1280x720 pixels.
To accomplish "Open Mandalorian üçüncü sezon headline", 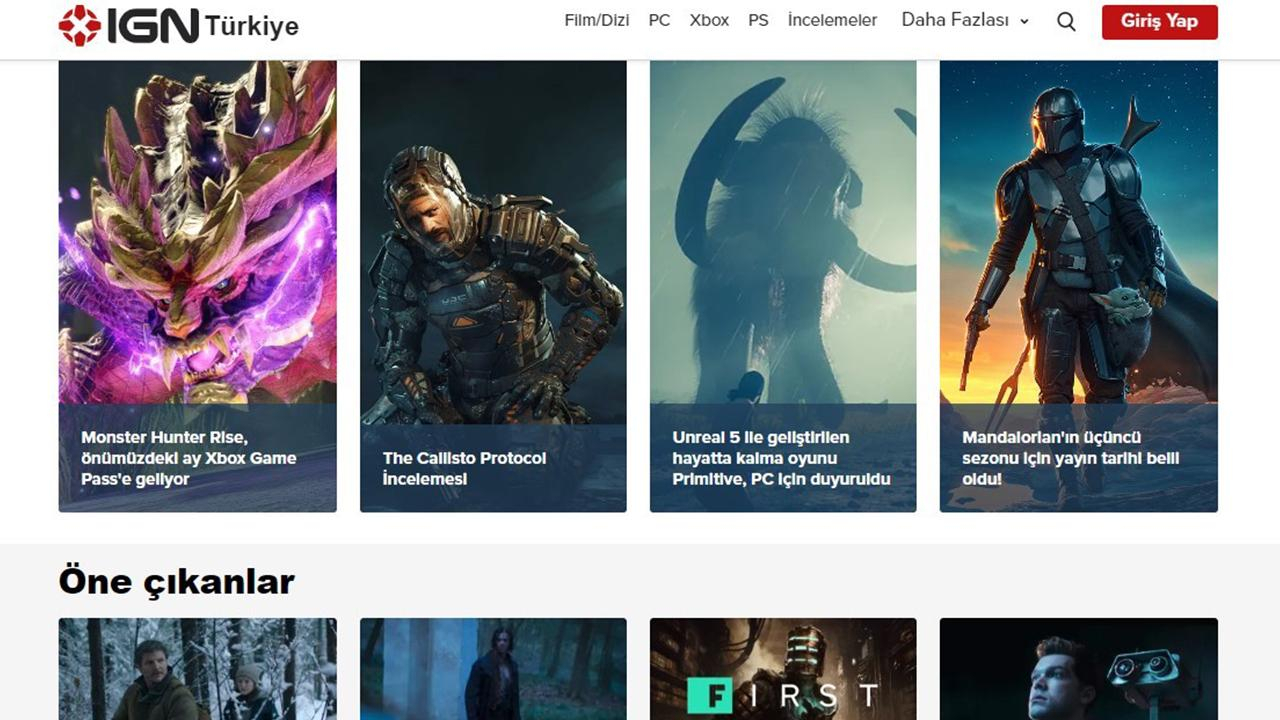I will pyautogui.click(x=1070, y=458).
